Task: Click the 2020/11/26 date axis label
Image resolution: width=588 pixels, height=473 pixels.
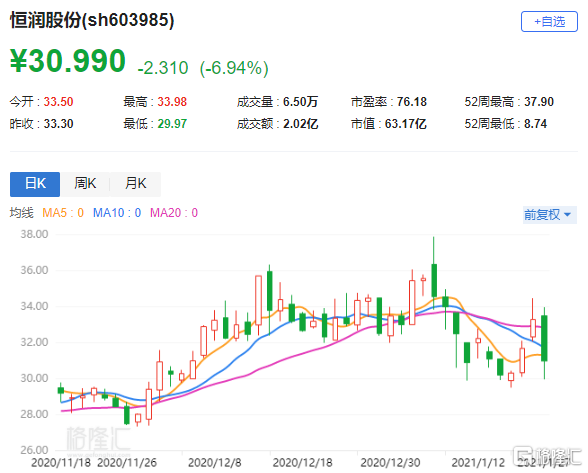Action: (127, 463)
